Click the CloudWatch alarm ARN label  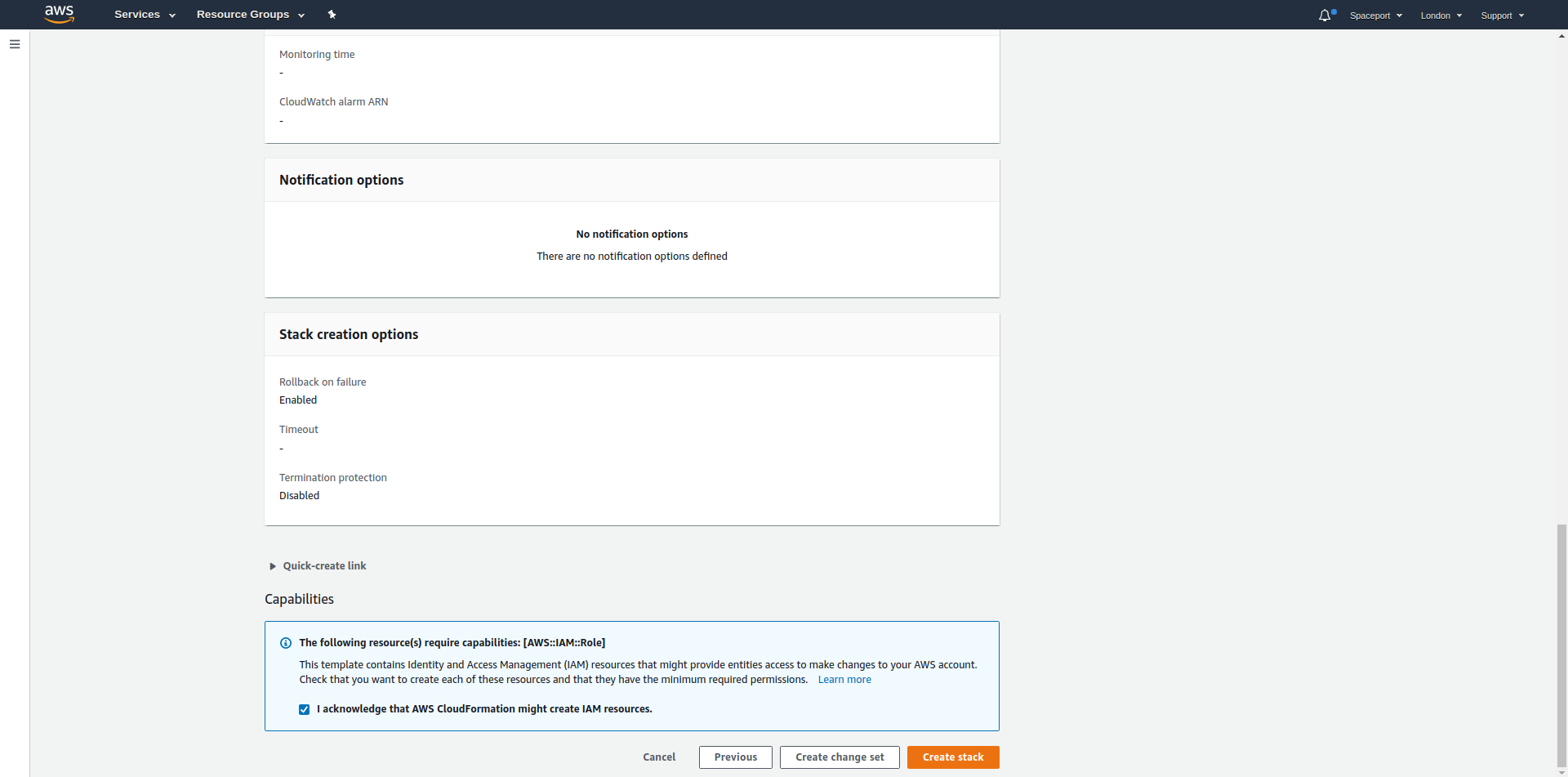[334, 102]
